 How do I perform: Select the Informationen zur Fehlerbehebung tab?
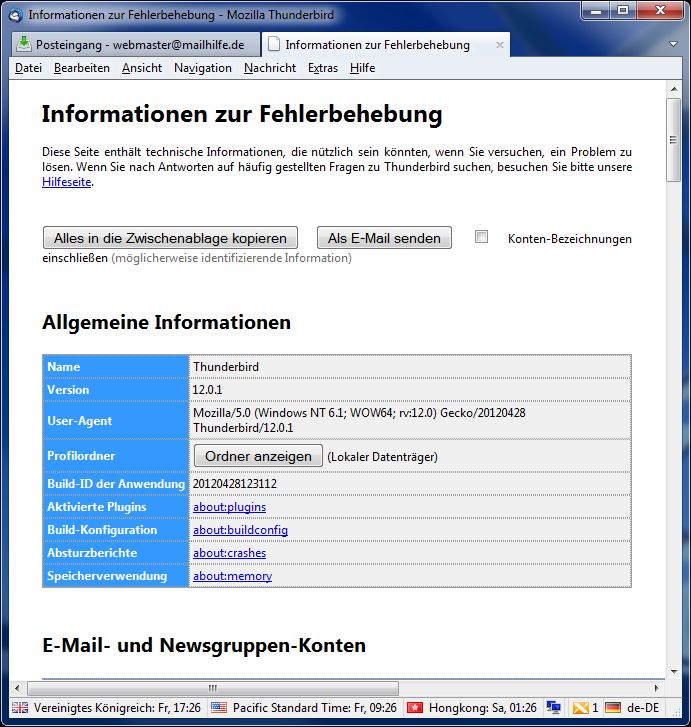pos(386,45)
